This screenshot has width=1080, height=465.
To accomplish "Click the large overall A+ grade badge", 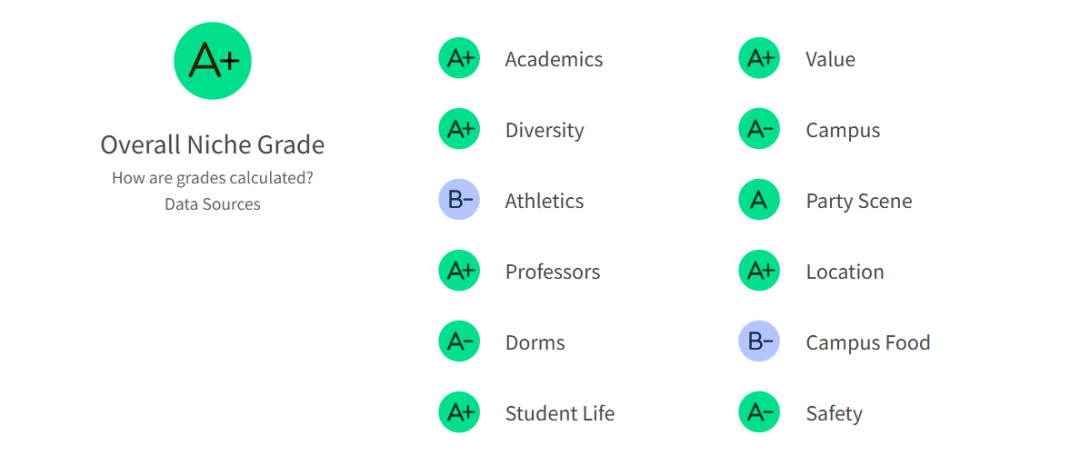I will [212, 61].
